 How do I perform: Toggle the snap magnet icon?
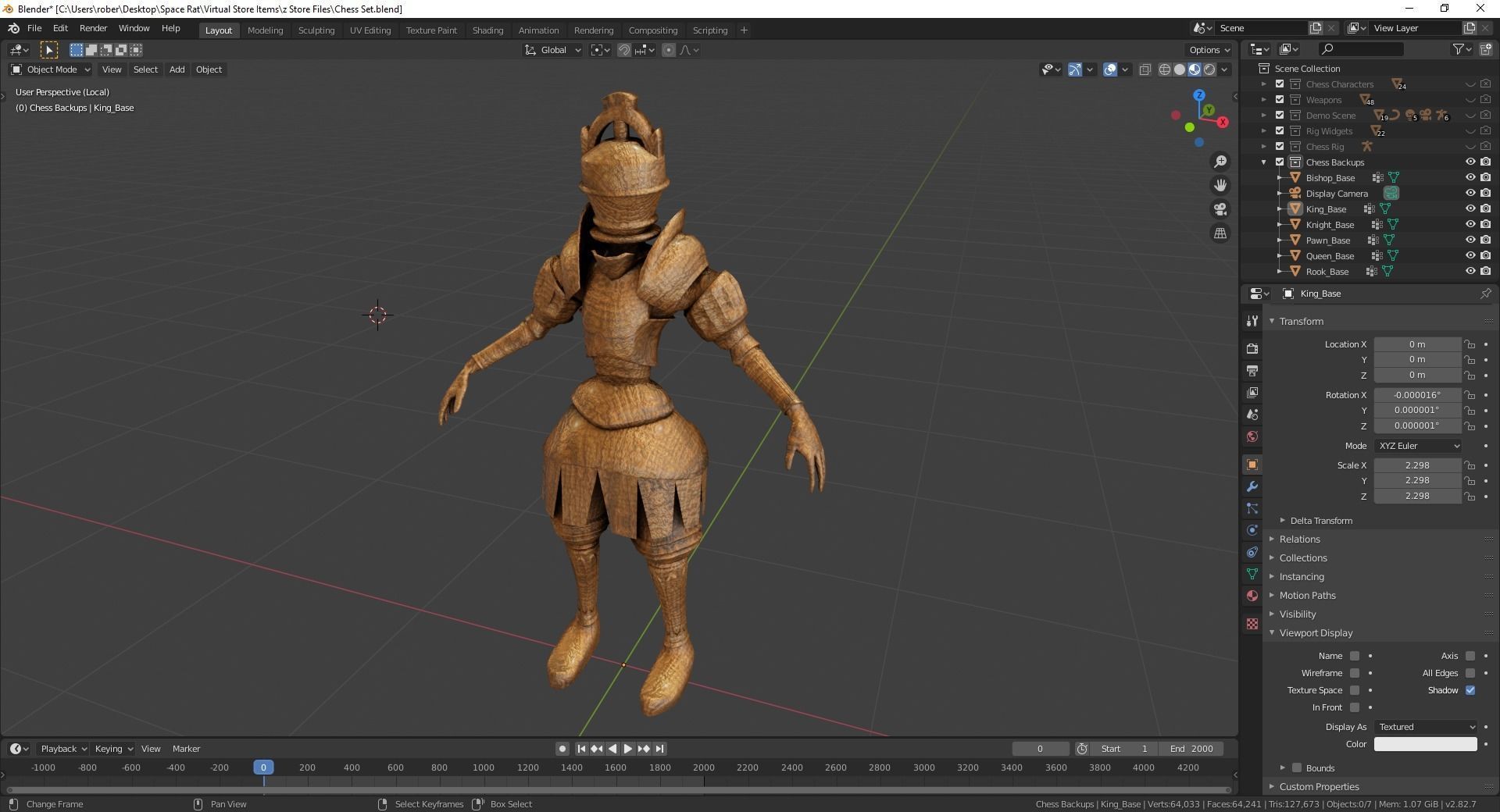[624, 50]
